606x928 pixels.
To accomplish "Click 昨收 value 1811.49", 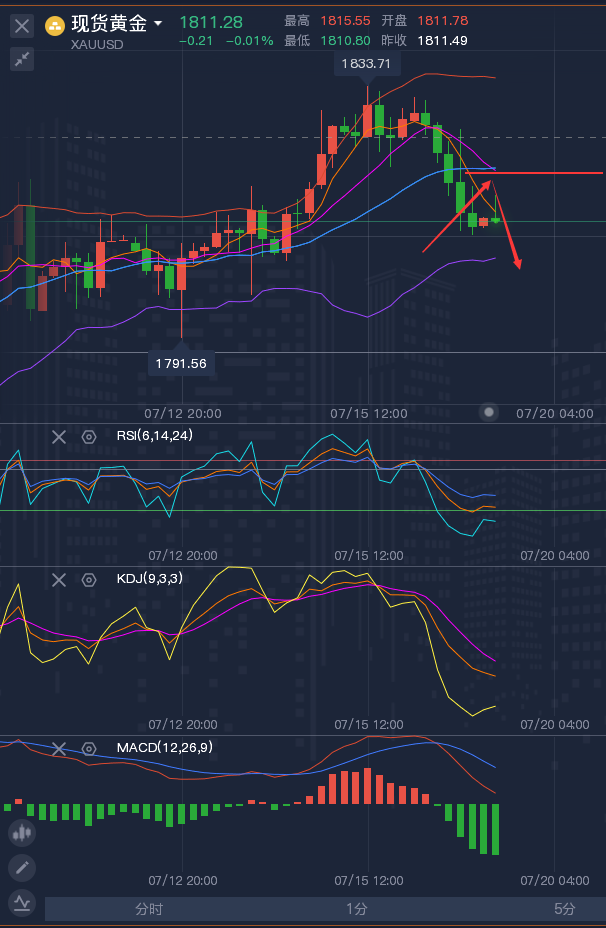I will point(443,41).
